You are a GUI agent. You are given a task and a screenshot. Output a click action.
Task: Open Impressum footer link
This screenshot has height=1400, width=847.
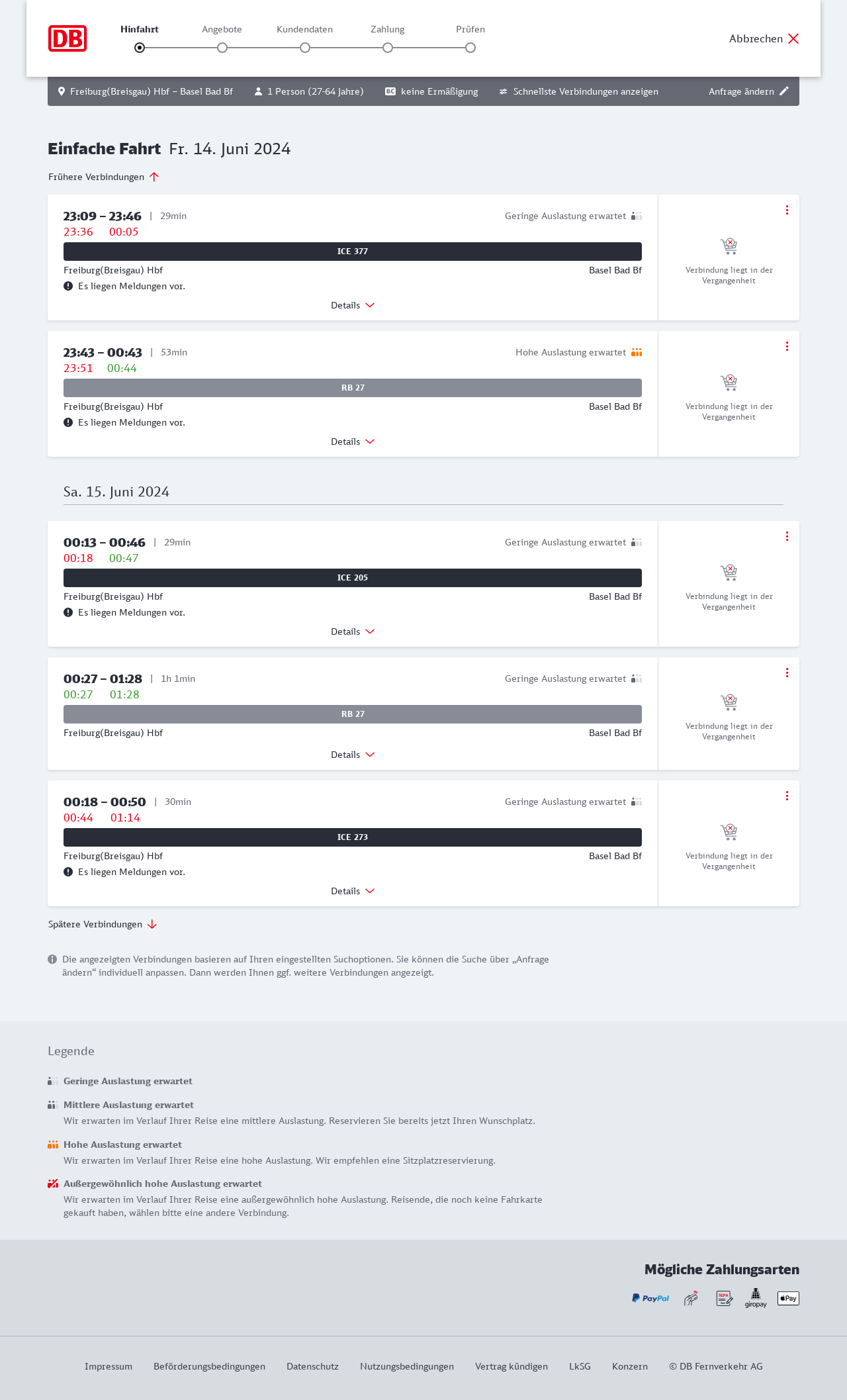click(109, 1366)
